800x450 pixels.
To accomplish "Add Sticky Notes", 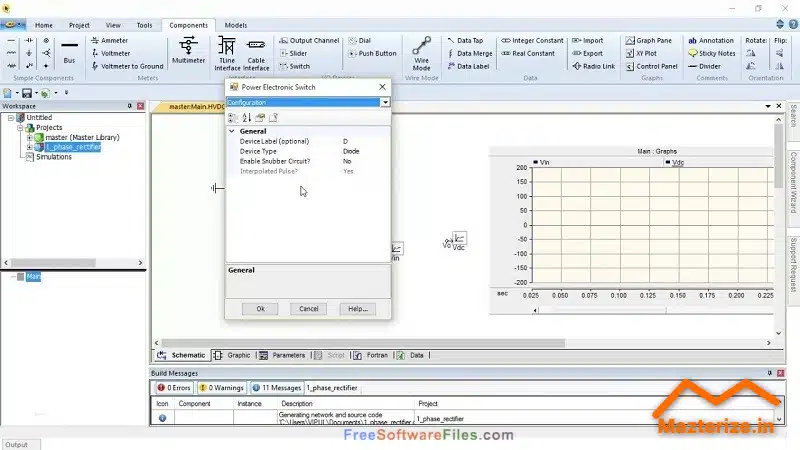I will (x=712, y=53).
